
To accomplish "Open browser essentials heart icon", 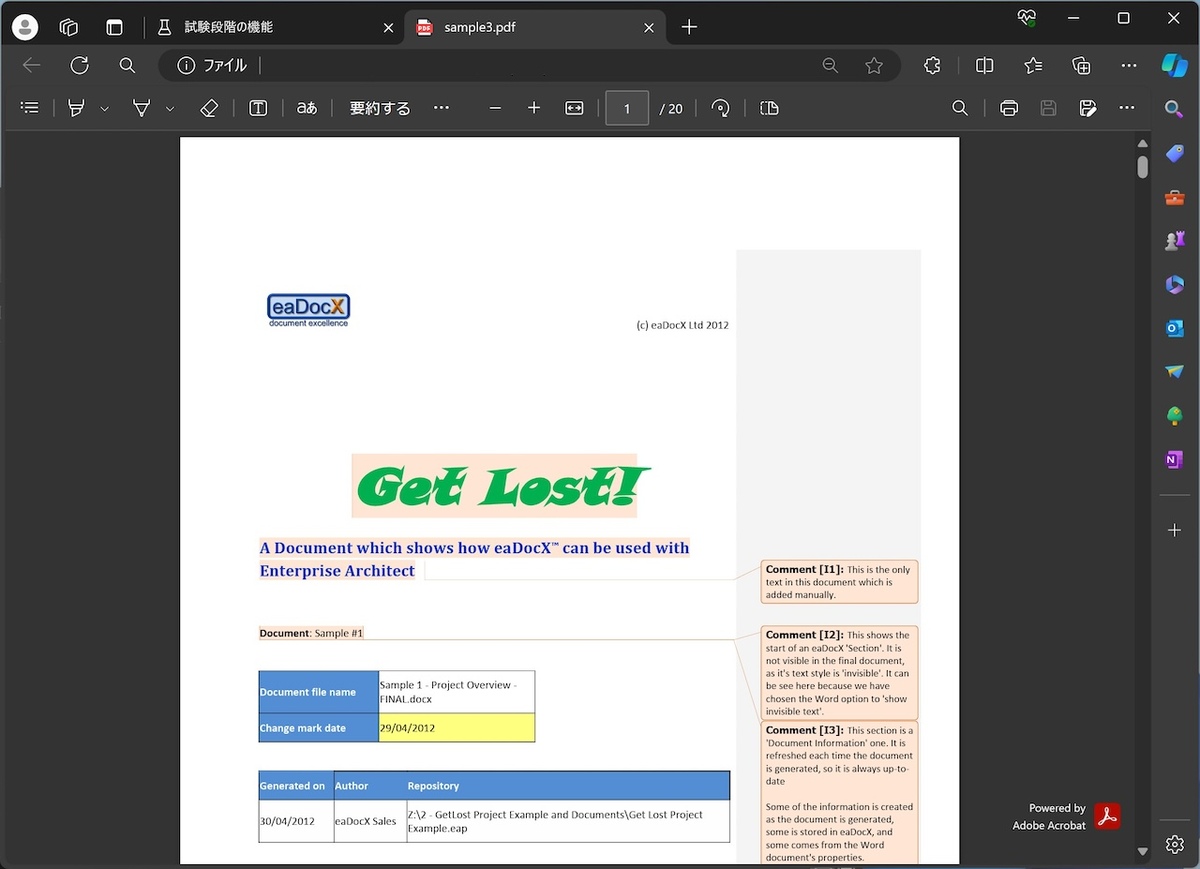I will click(x=1026, y=18).
